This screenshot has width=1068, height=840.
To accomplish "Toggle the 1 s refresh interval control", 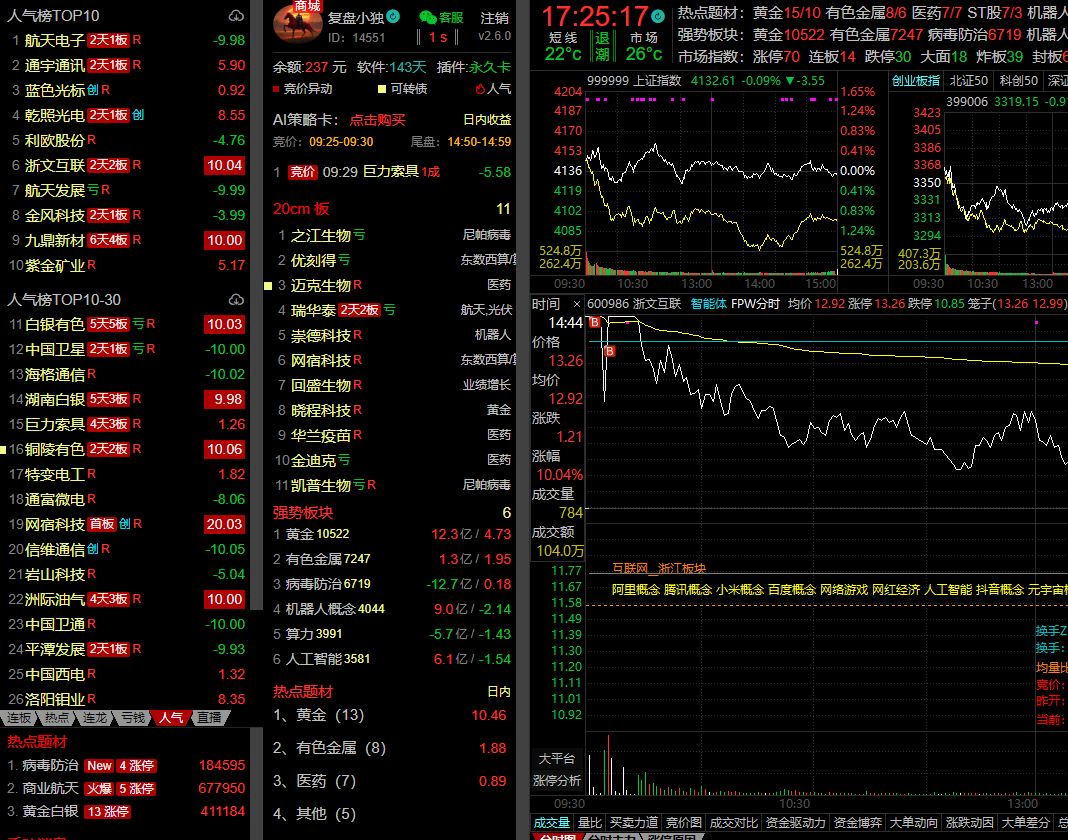I will click(437, 37).
